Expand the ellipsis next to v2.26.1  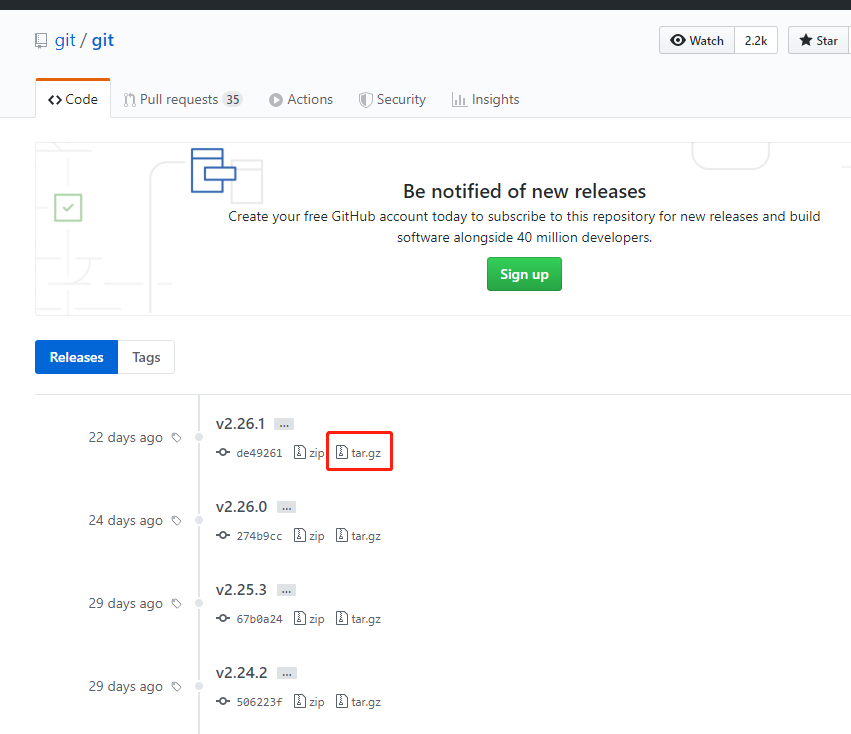tap(284, 424)
